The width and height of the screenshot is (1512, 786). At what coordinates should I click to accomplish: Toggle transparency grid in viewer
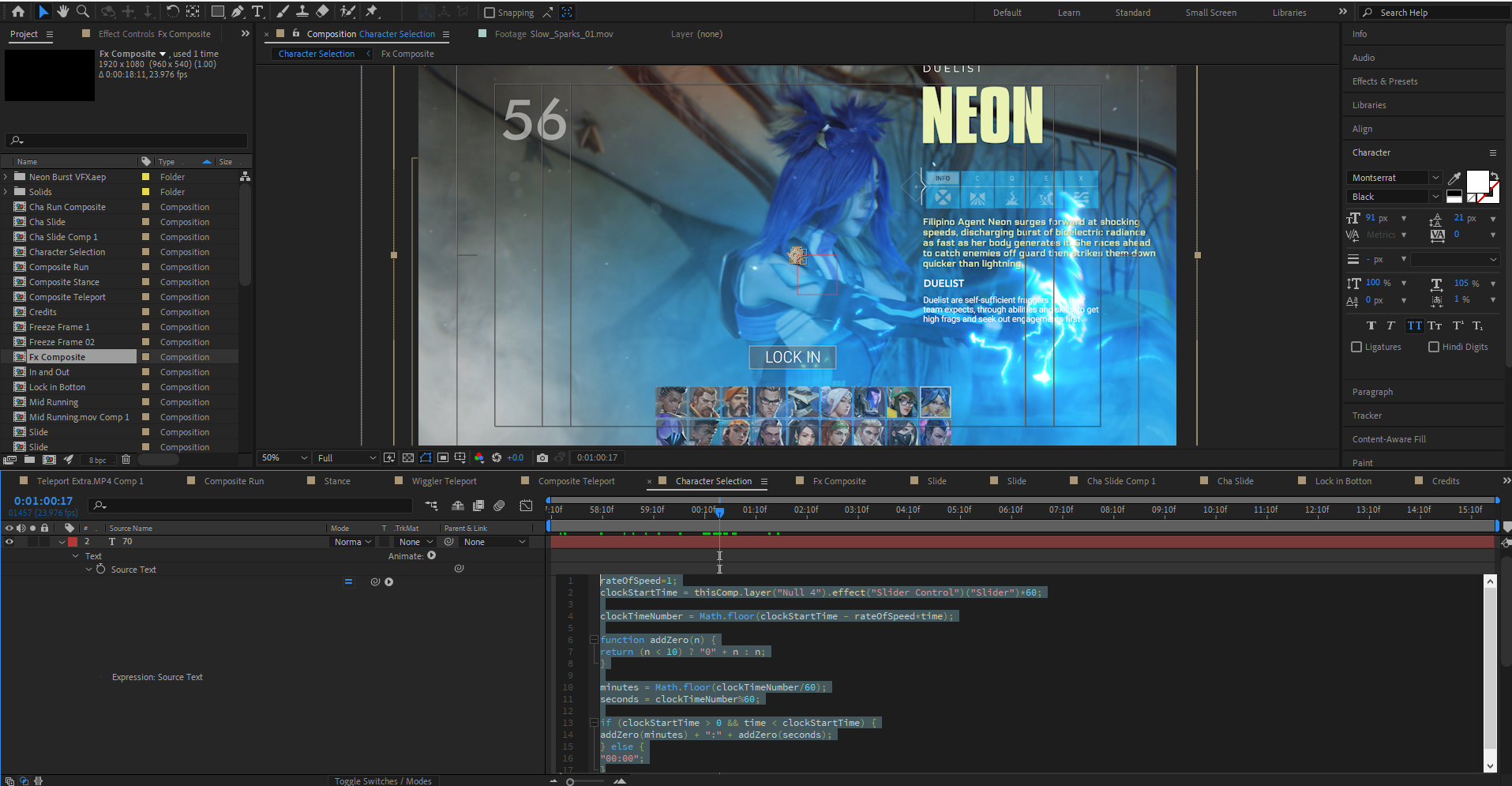[x=407, y=457]
